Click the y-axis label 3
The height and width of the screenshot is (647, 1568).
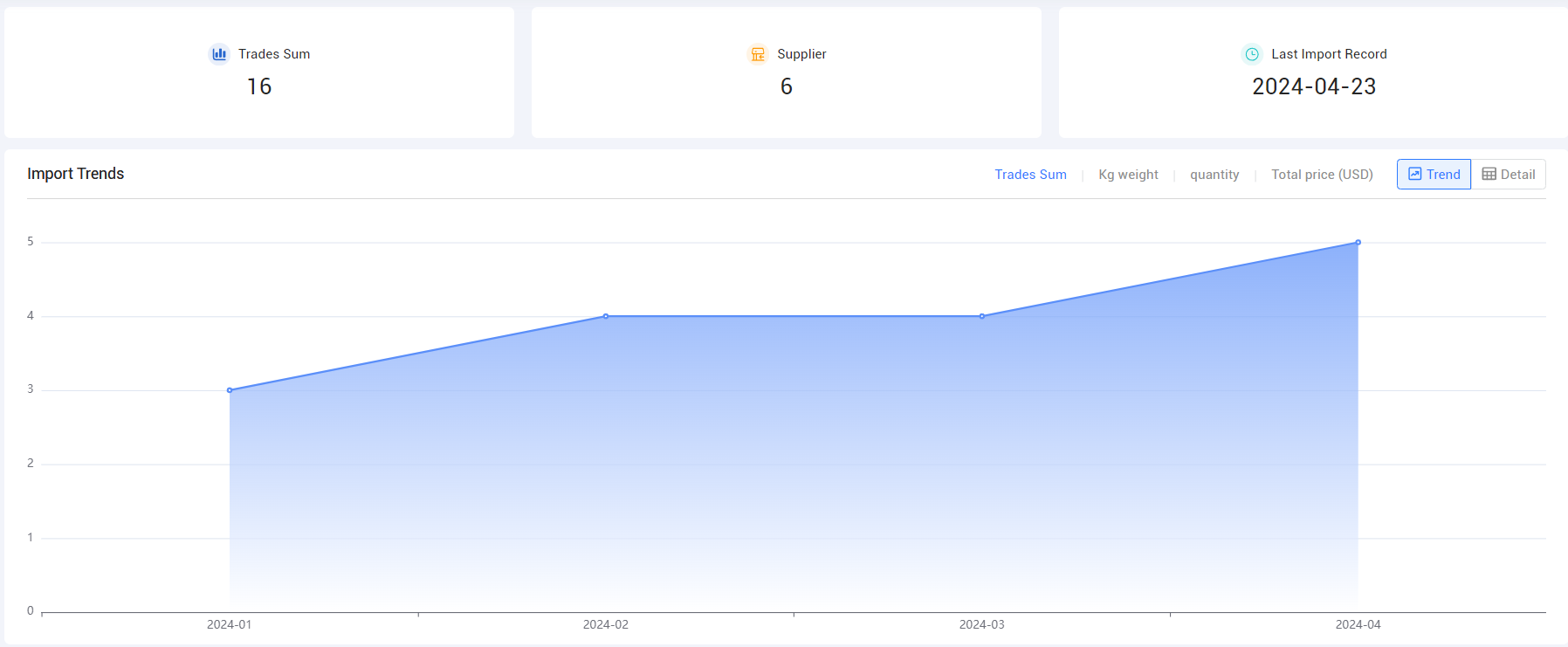31,389
